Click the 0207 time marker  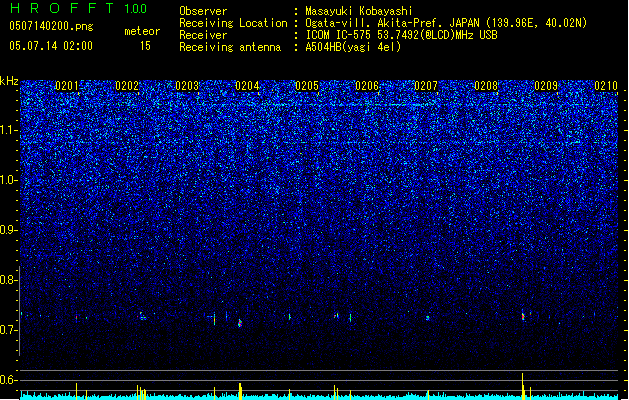[426, 86]
